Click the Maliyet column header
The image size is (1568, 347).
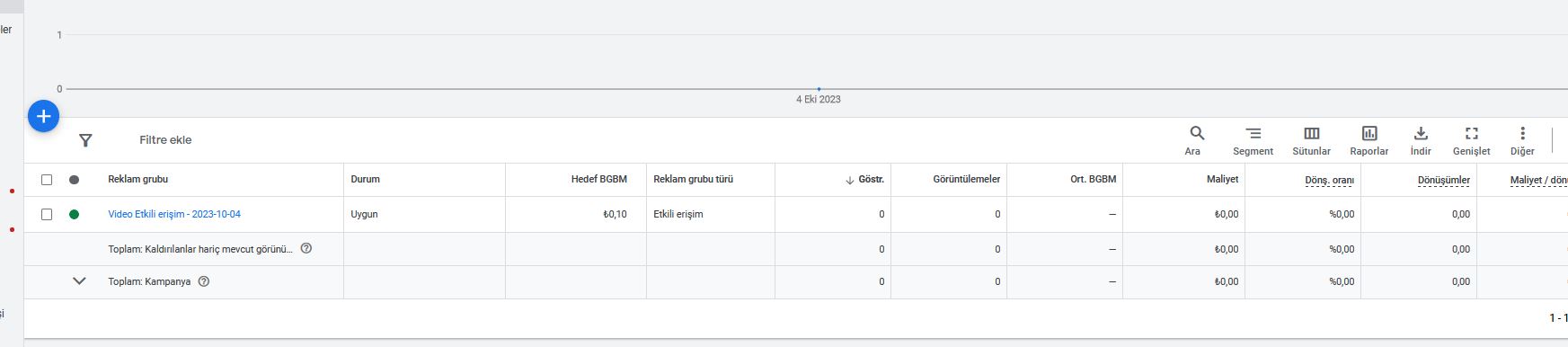(x=1222, y=180)
